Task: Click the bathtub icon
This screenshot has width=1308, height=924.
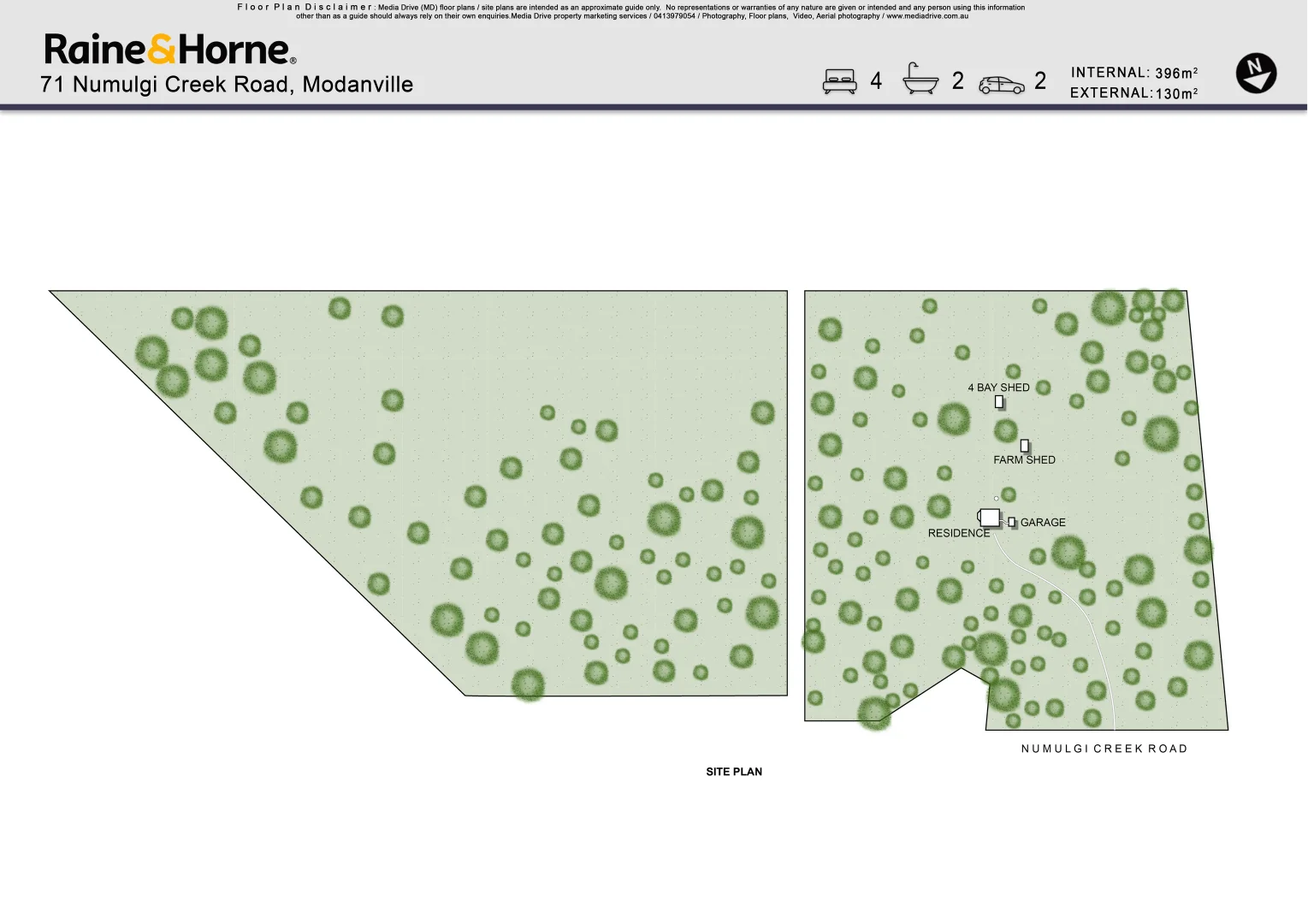Action: pos(920,80)
